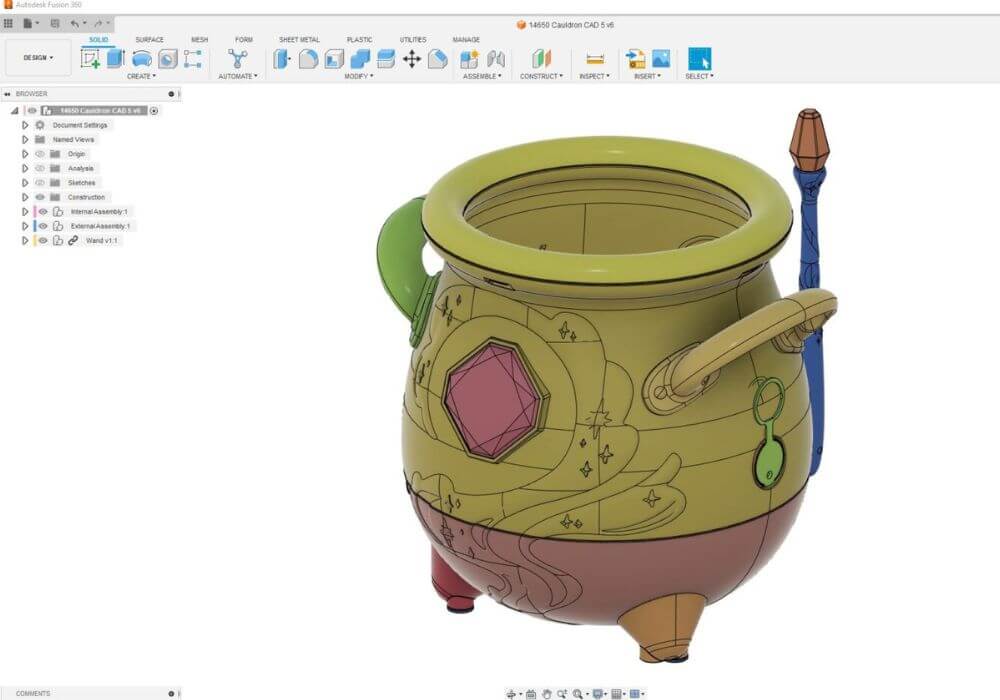Viewport: 1000px width, 700px height.
Task: Expand External Assembly:1 node
Action: 25,226
